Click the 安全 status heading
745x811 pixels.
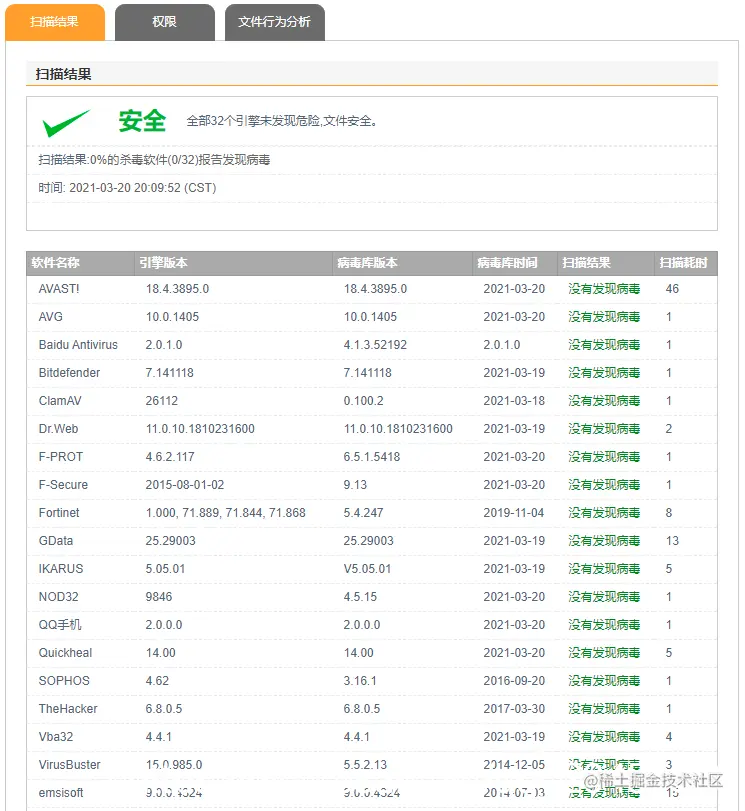coord(142,121)
